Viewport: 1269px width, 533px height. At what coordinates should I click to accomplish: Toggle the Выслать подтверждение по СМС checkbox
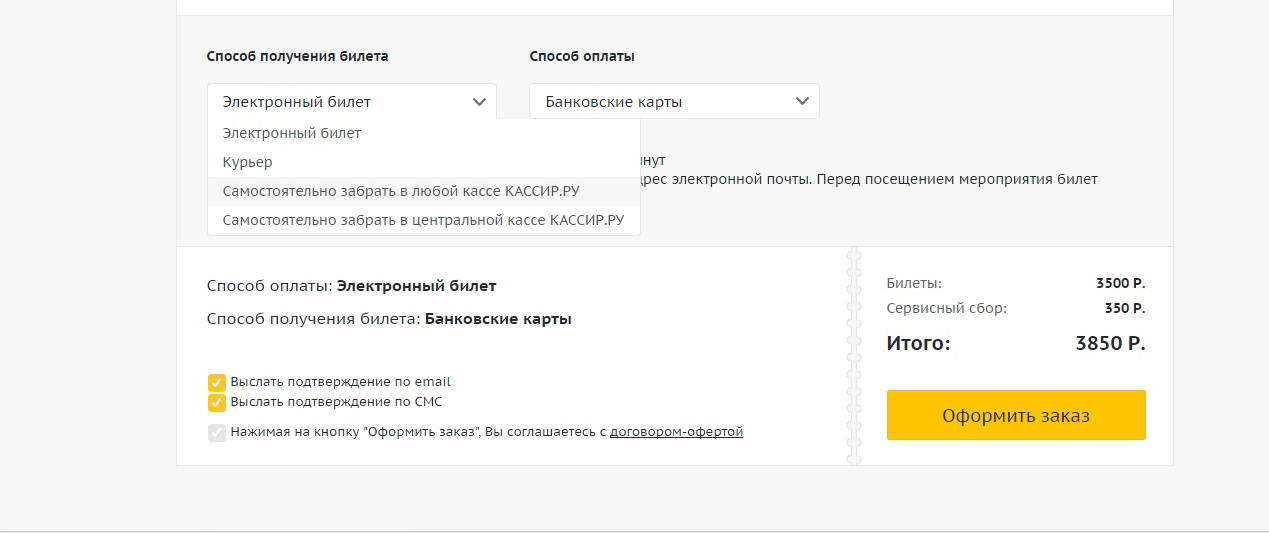coord(216,402)
